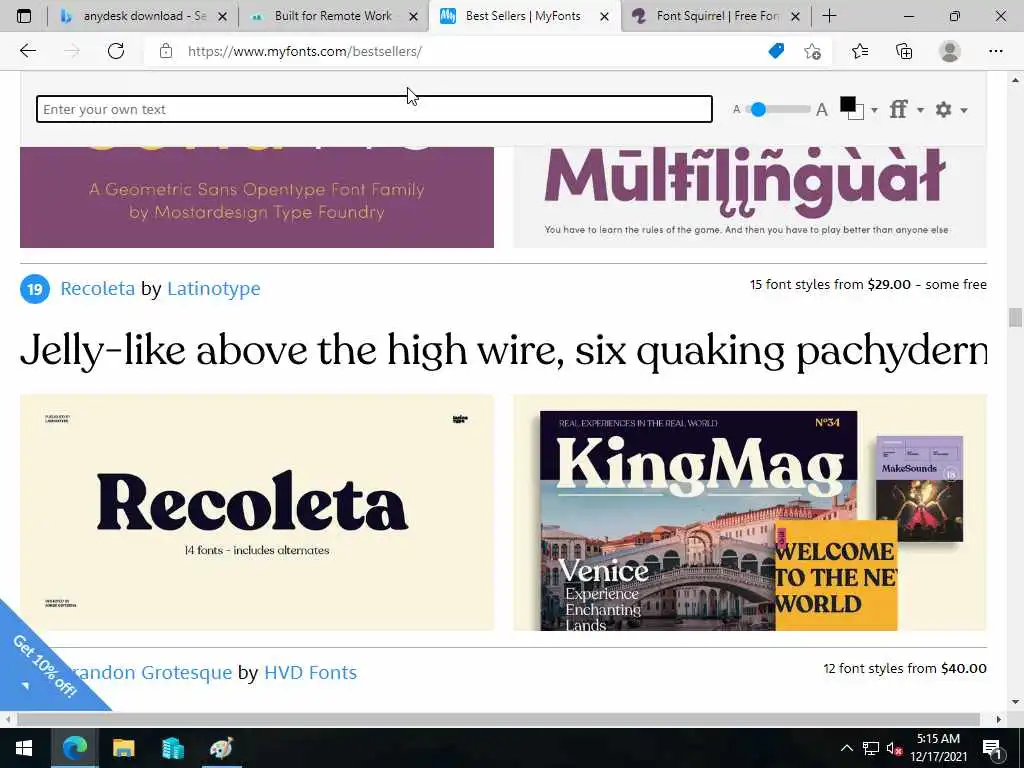Open the Recoleta font link
The height and width of the screenshot is (768, 1024).
(97, 288)
